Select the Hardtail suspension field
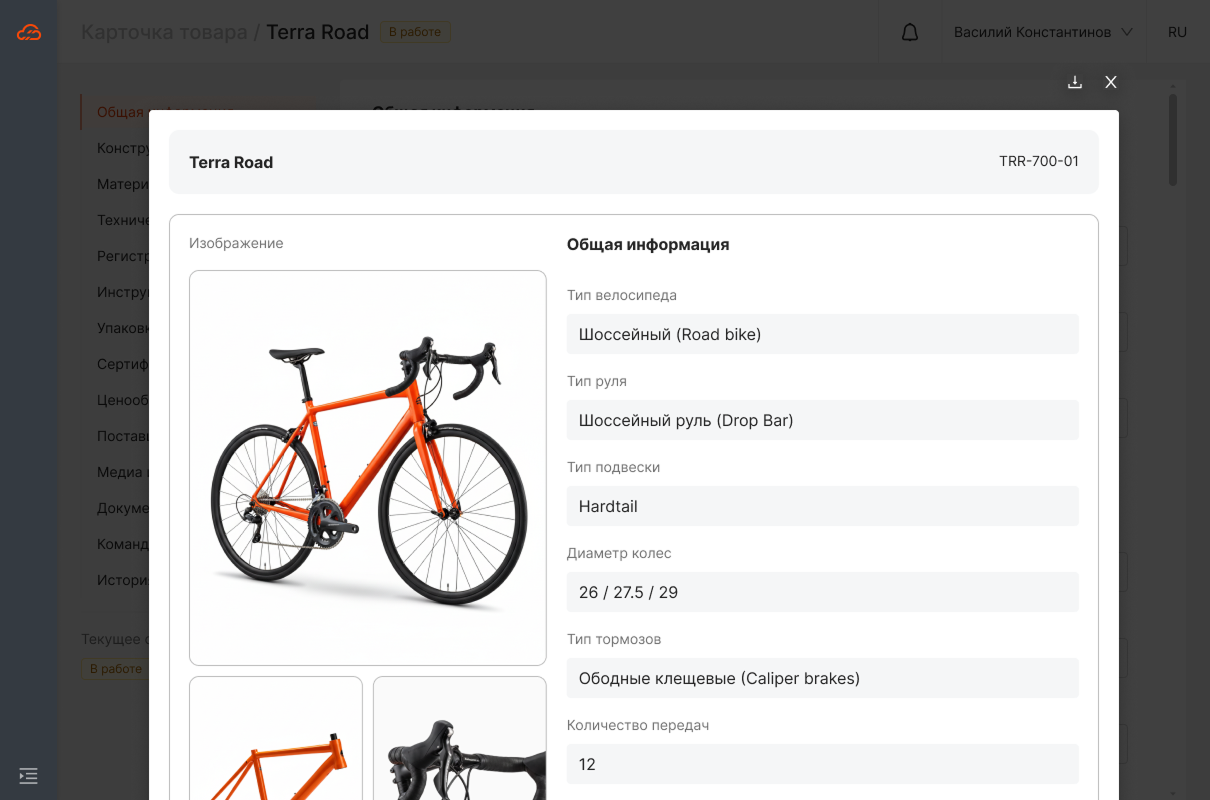This screenshot has width=1210, height=800. click(822, 506)
